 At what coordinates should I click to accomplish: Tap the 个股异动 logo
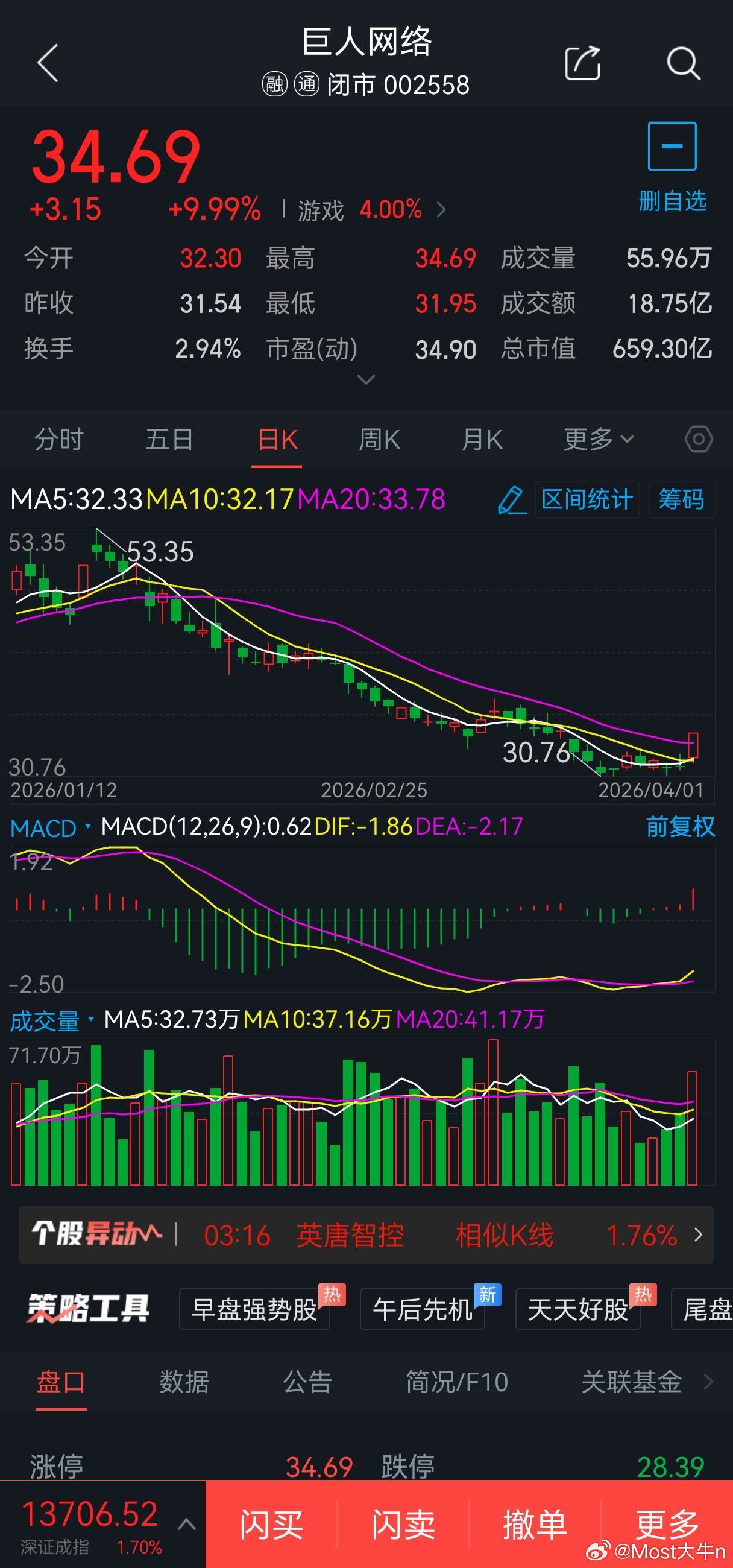(97, 1234)
